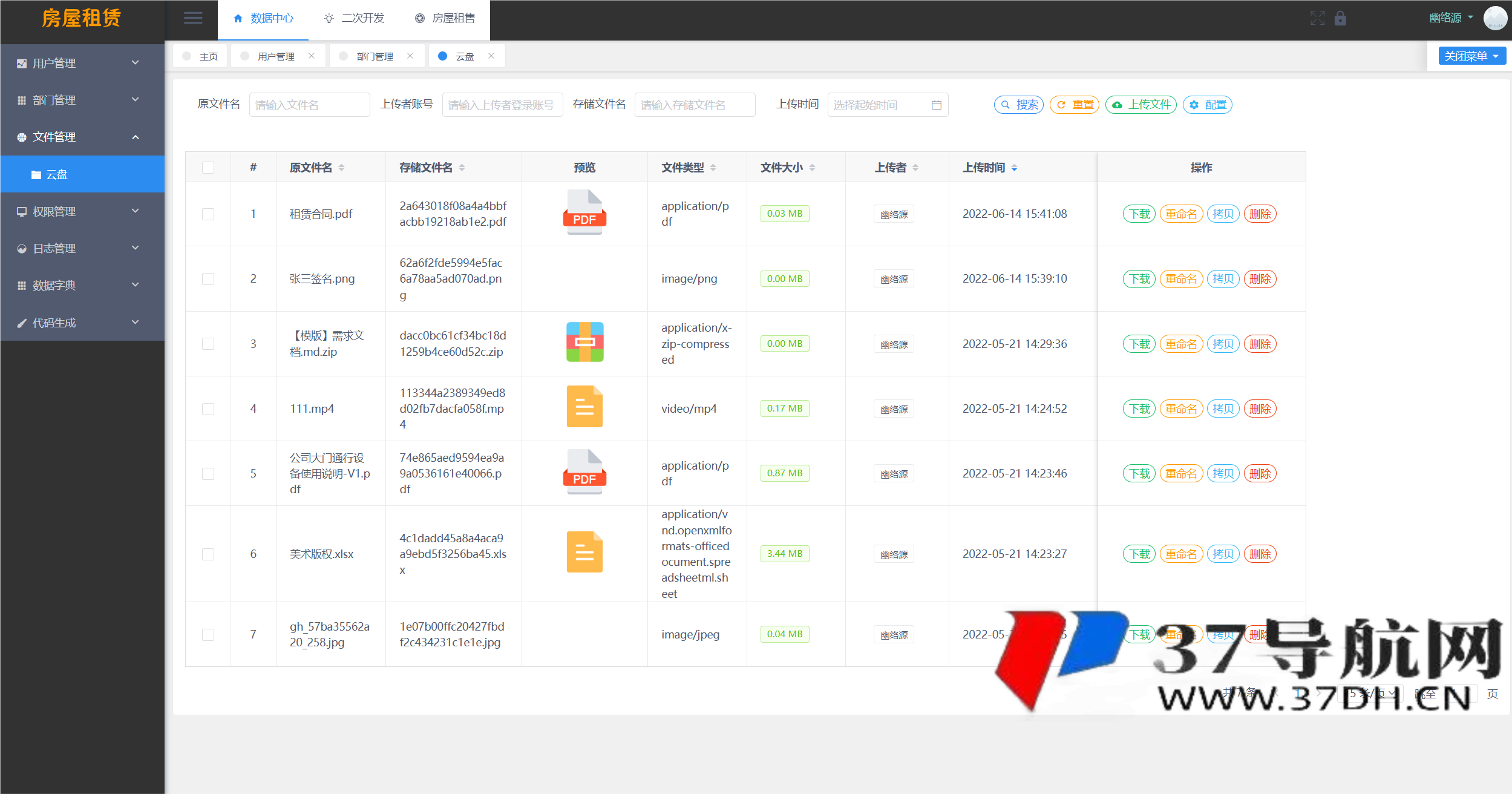Check the checkbox for 美术版权.xlsx row
The height and width of the screenshot is (794, 1512).
[x=208, y=554]
